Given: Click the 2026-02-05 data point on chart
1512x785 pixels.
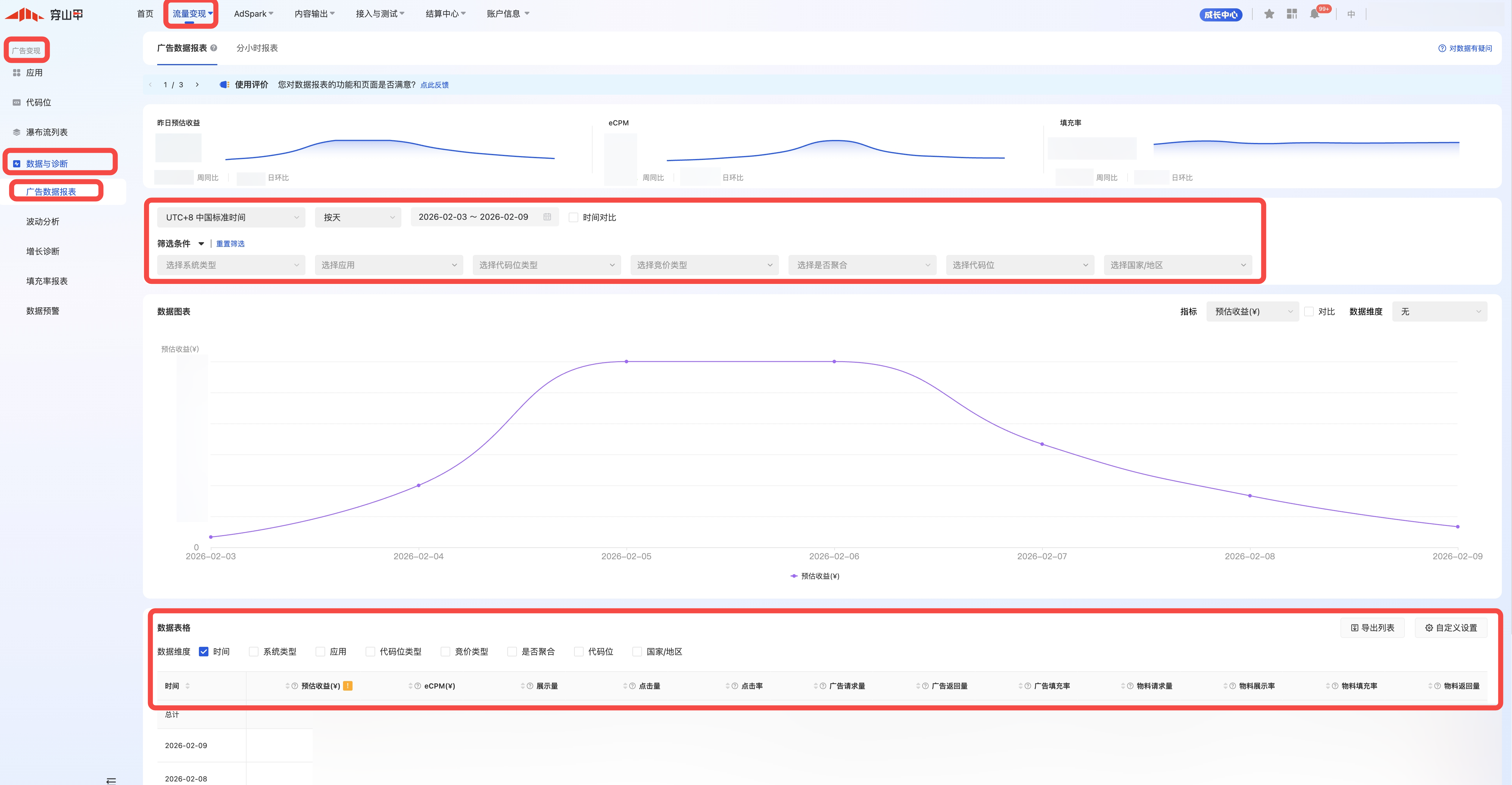Looking at the screenshot, I should (626, 362).
